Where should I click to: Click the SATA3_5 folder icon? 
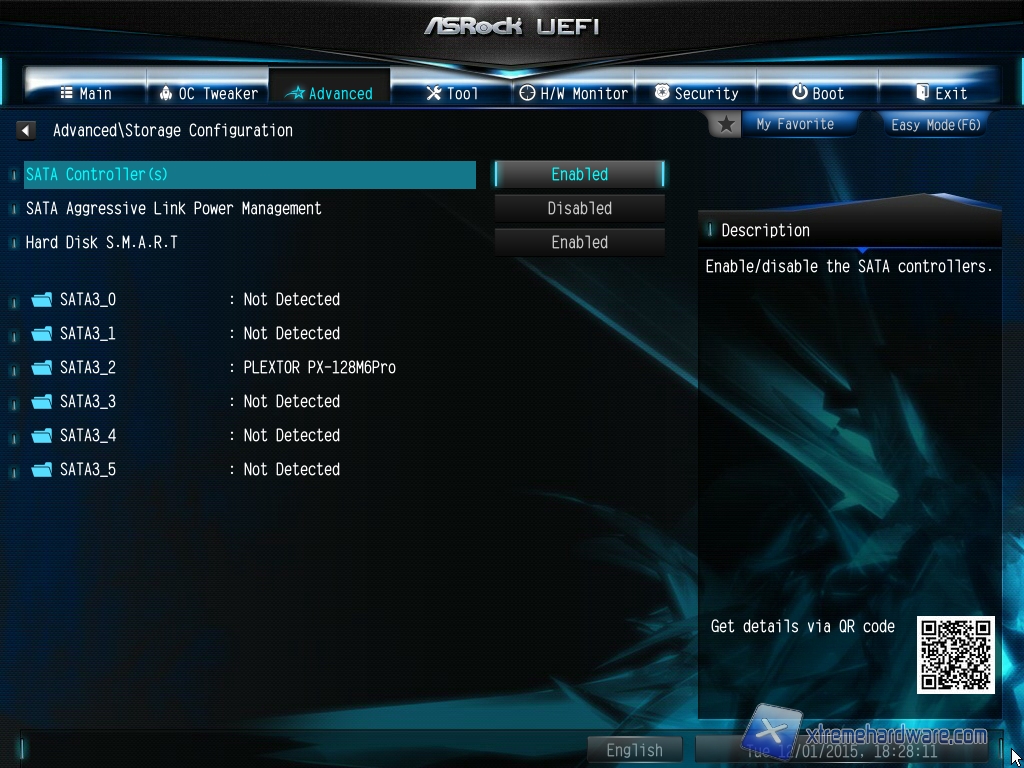tap(42, 470)
